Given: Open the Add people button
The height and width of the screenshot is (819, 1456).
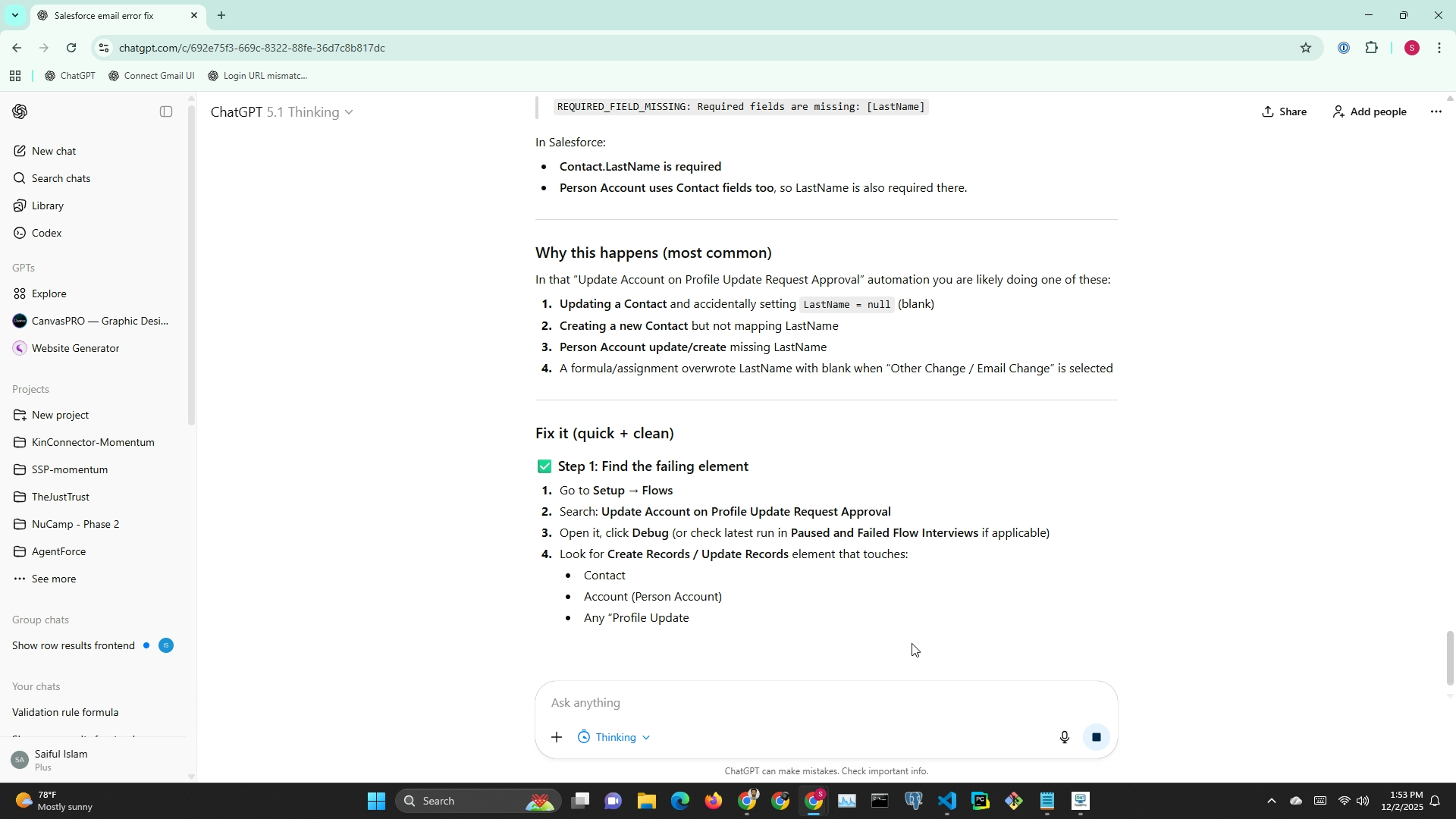Looking at the screenshot, I should [1370, 111].
